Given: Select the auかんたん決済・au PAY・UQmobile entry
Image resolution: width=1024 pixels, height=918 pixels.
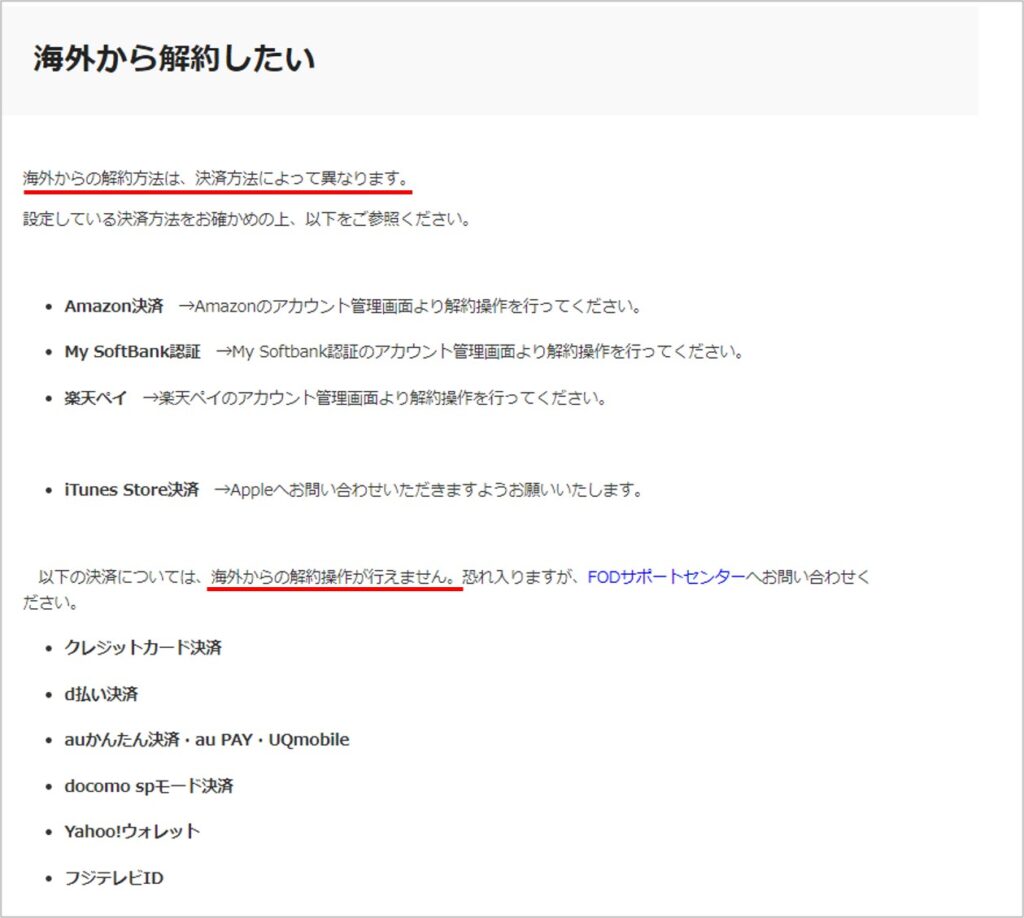Looking at the screenshot, I should (x=206, y=740).
